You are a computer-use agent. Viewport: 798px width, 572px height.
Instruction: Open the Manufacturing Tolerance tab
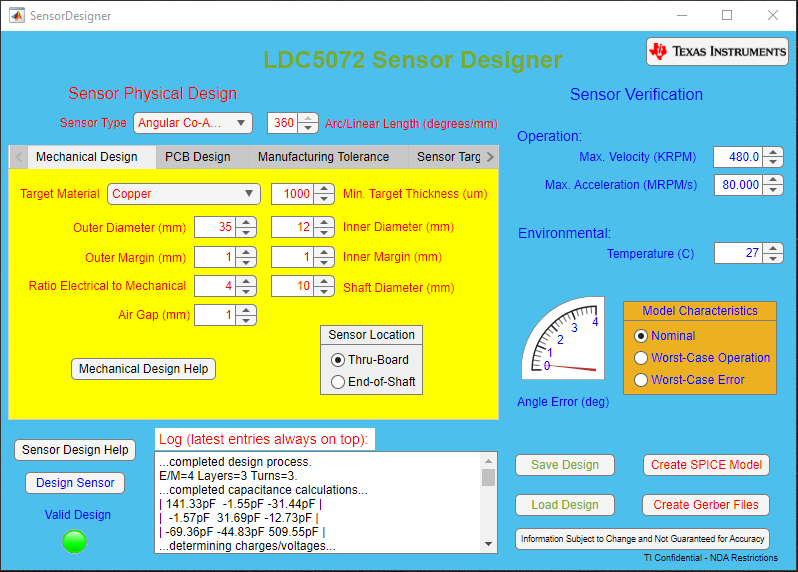tap(323, 157)
